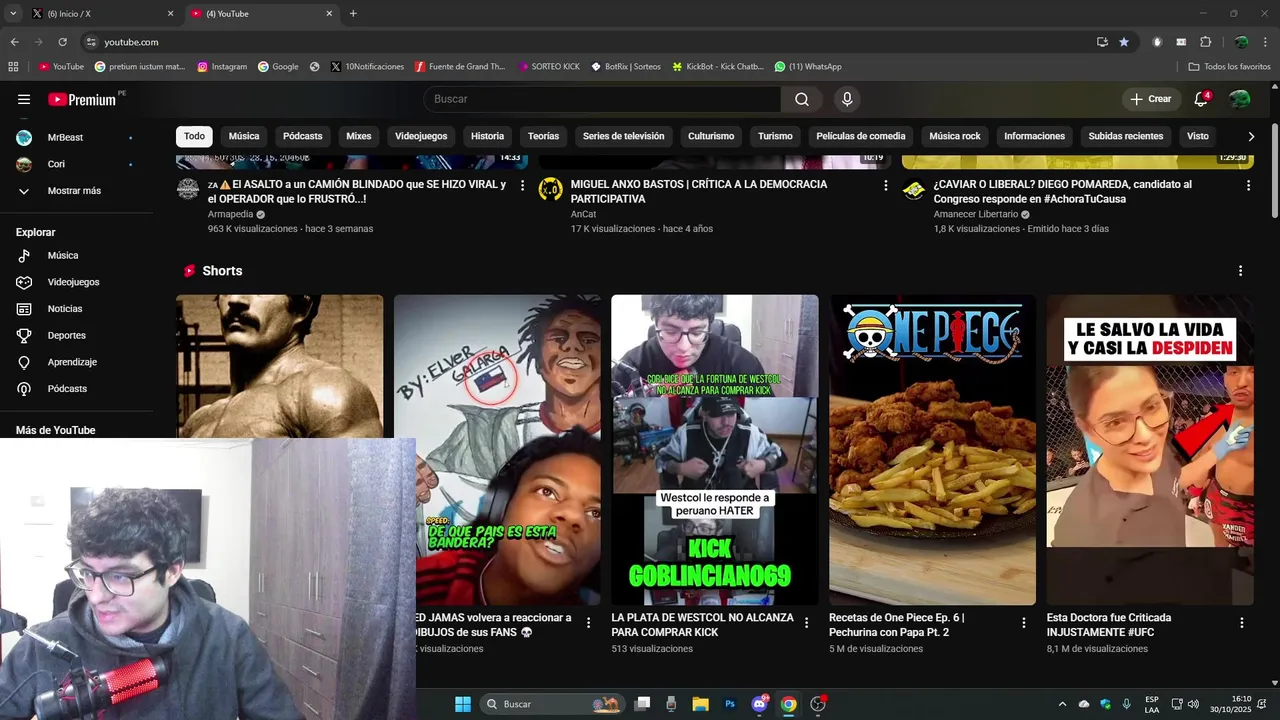Select the Videojuegos filter chip
Screen dimensions: 1280x720
[x=421, y=136]
